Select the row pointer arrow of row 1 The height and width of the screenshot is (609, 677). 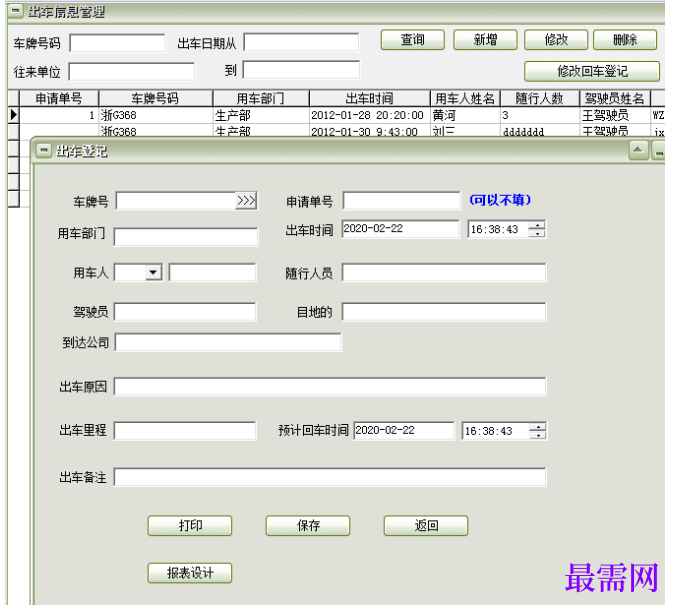13,115
